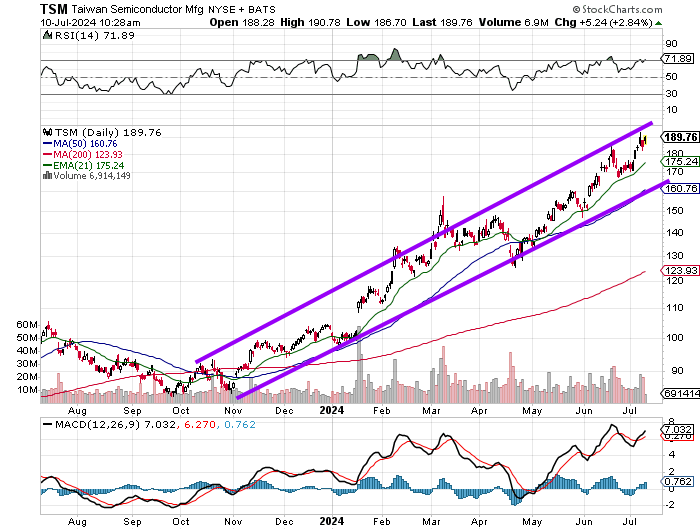Click the MA(200) red legend line
This screenshot has height=530, width=700.
pos(46,153)
